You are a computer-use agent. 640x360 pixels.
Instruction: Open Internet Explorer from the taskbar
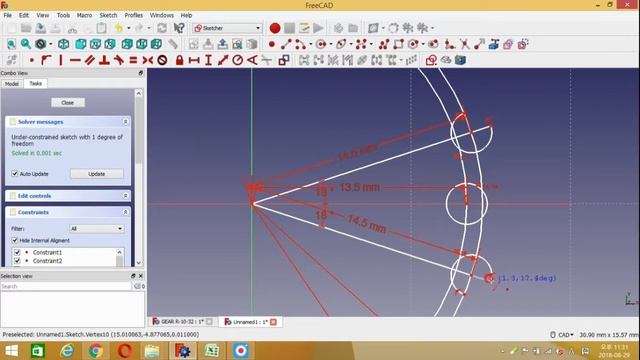tap(67, 351)
